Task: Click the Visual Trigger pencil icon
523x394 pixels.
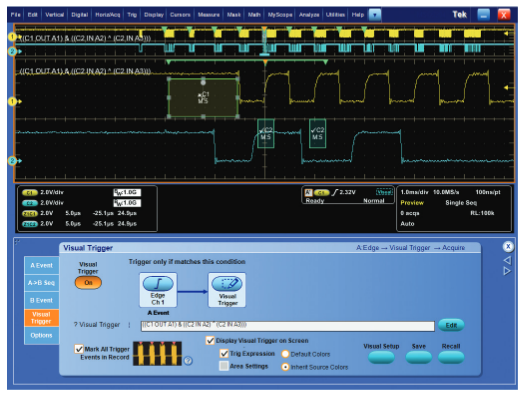Action: 227,284
